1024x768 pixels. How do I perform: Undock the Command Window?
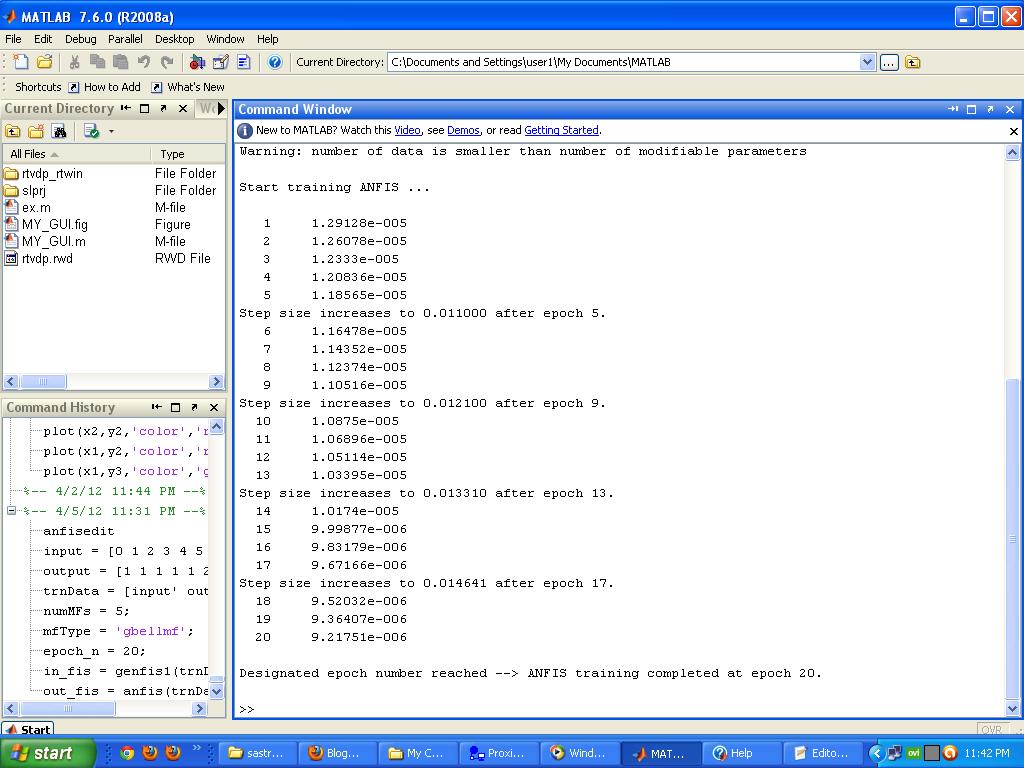990,109
